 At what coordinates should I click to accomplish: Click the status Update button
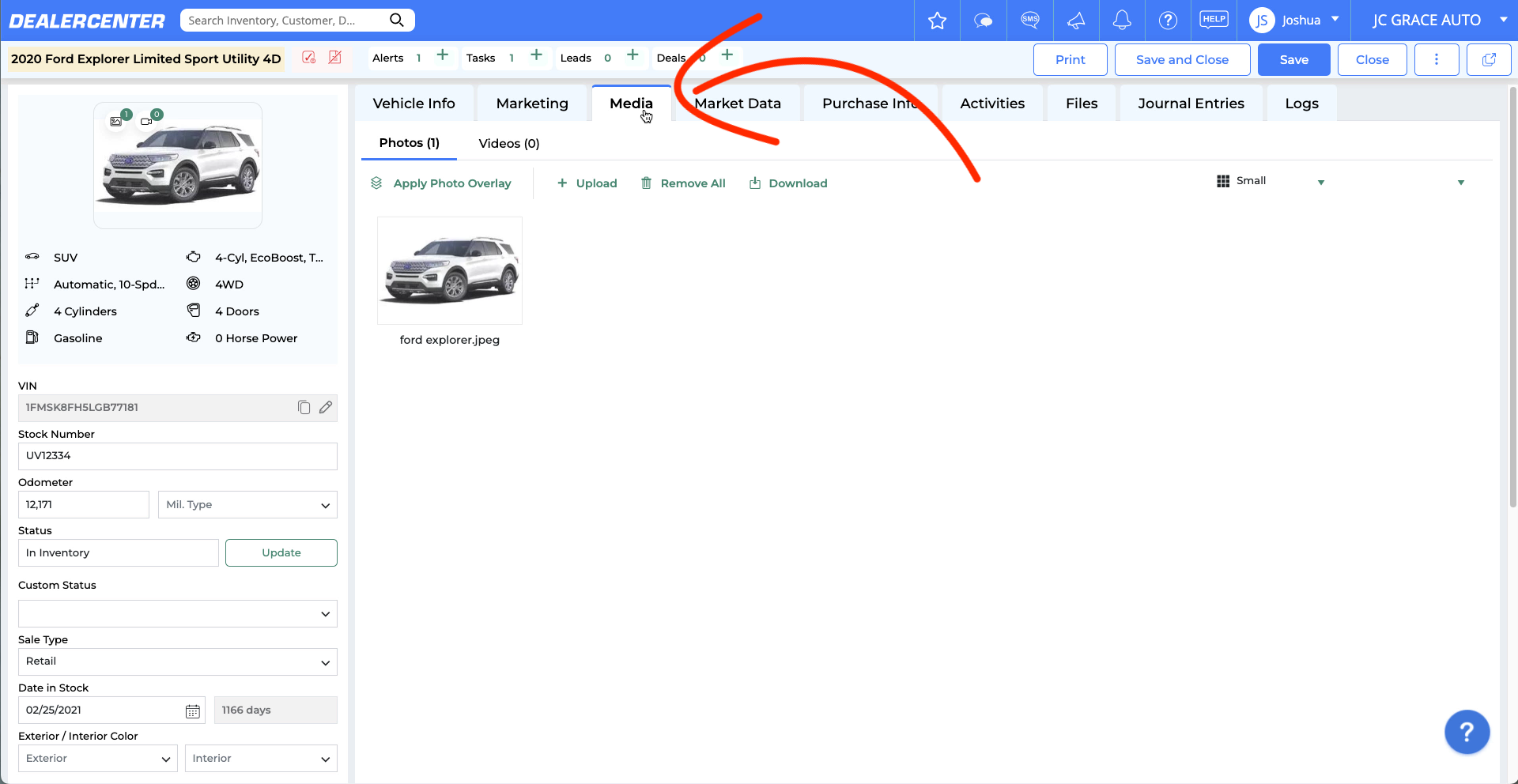(281, 553)
